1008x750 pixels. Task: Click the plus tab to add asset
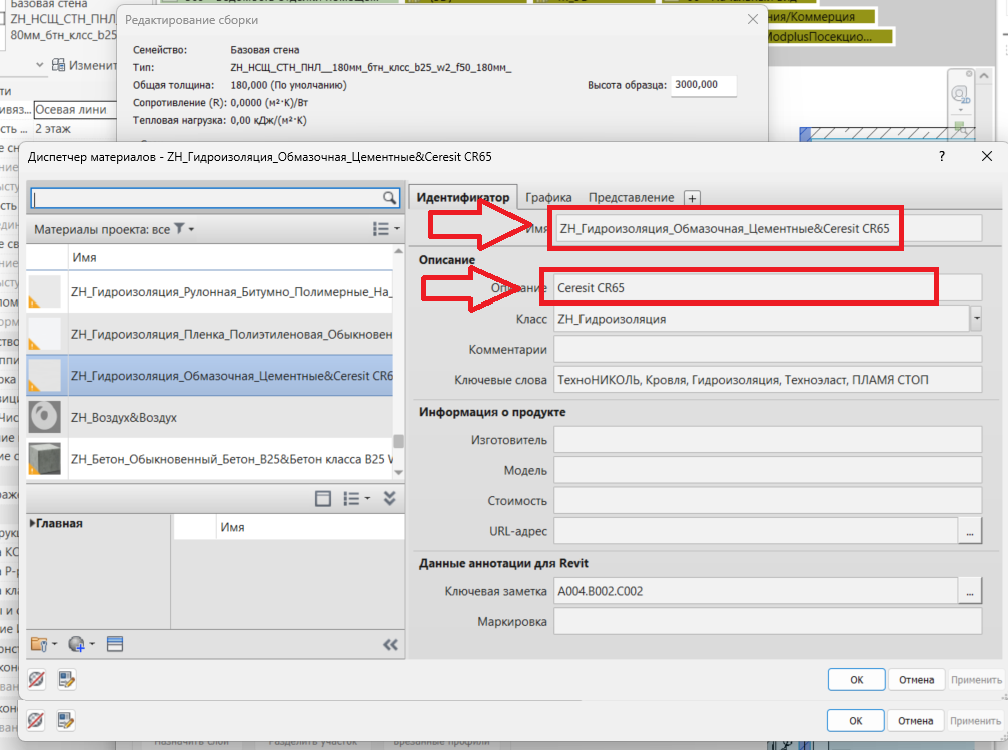point(692,199)
